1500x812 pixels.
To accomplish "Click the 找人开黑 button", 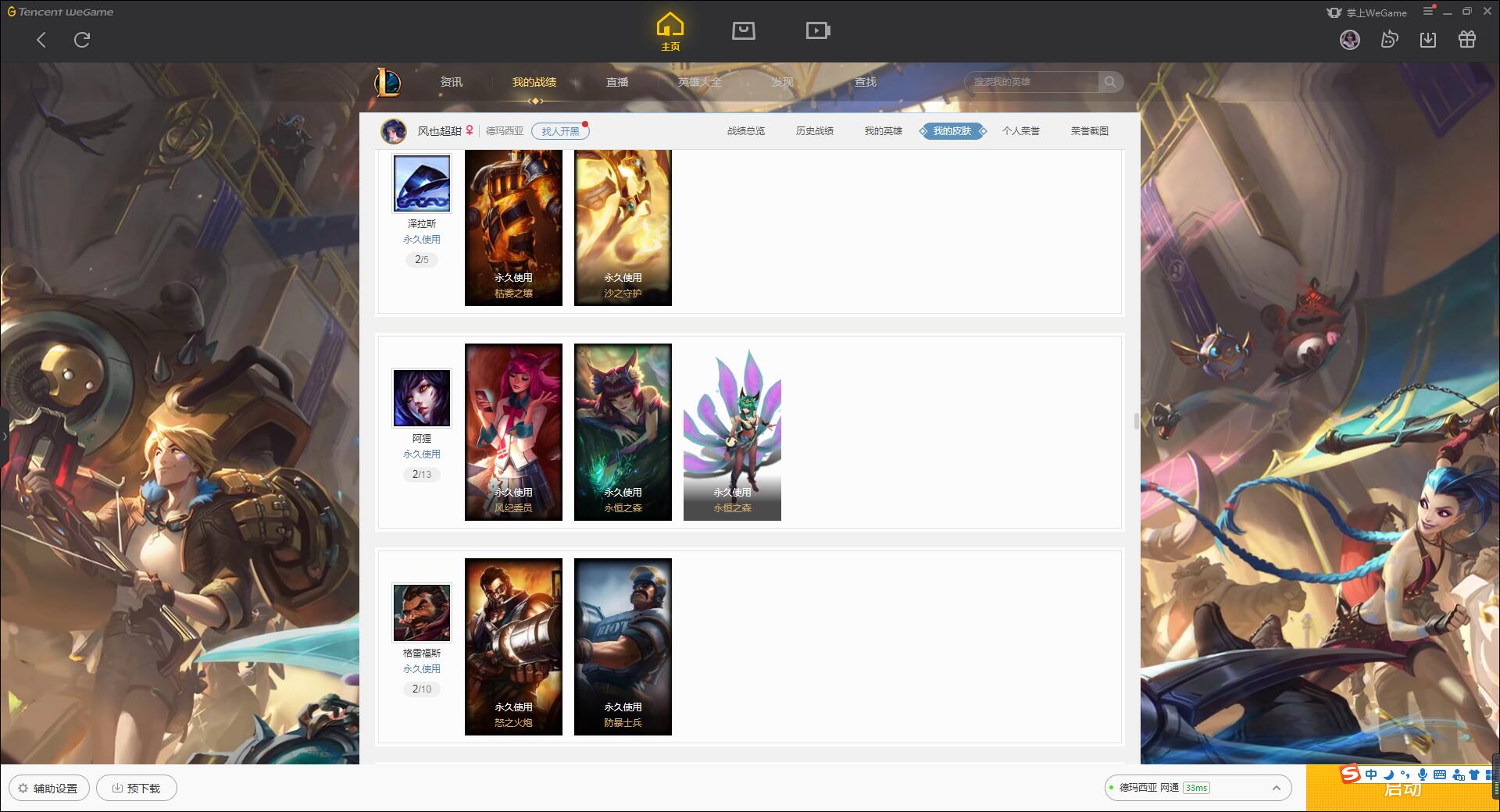I will pos(560,131).
